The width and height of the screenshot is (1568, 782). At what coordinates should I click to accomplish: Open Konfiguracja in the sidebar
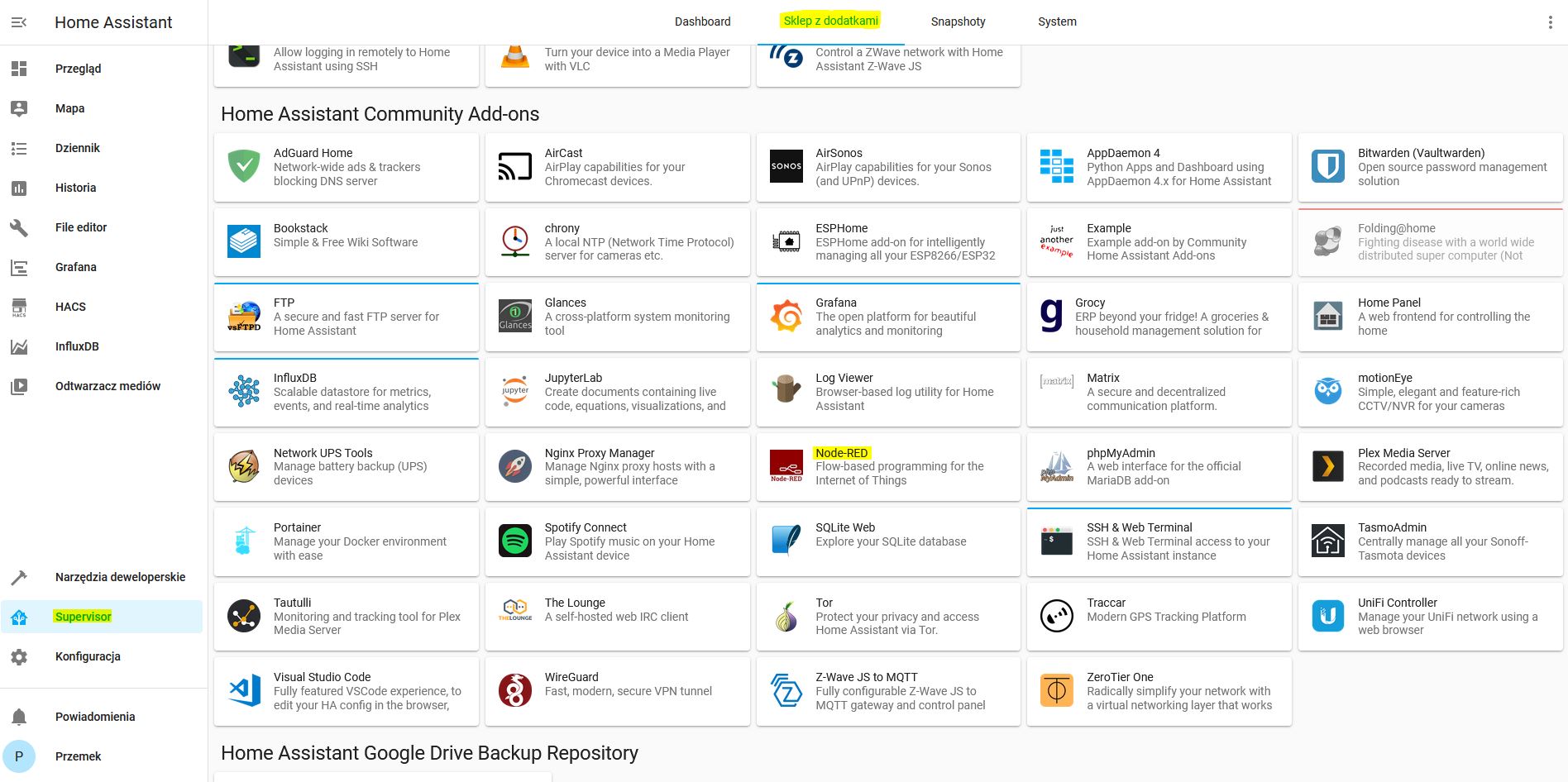[x=88, y=656]
